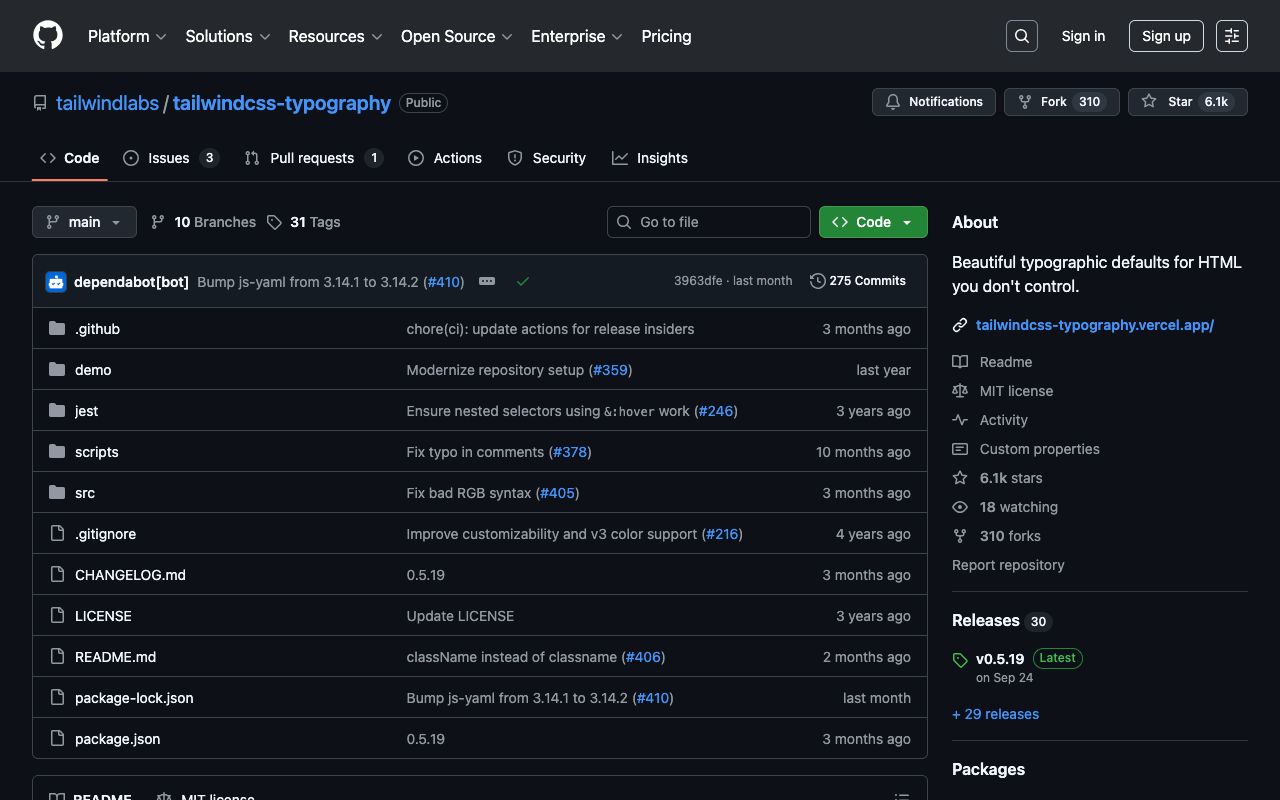Click the Notifications bell button
This screenshot has width=1280, height=800.
pos(934,102)
